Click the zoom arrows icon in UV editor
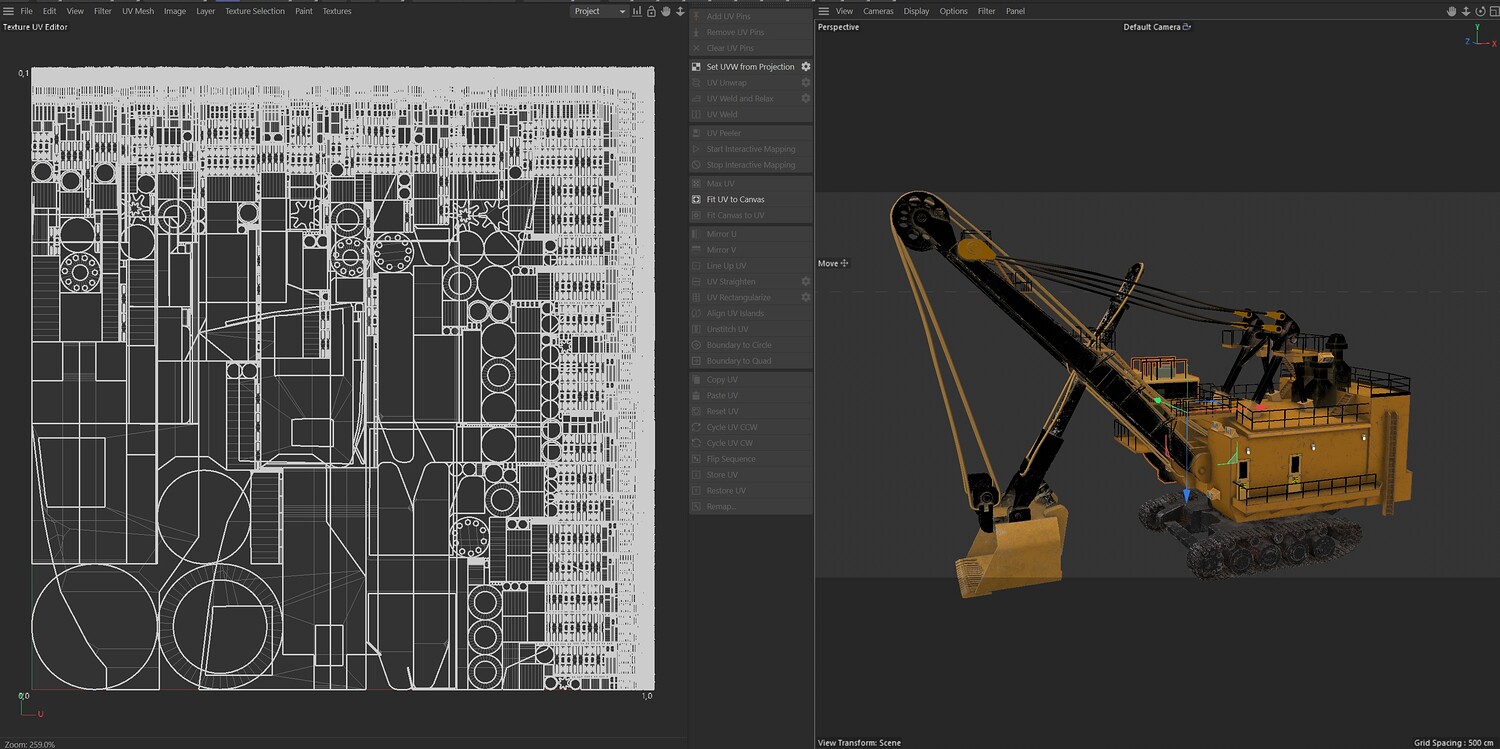Viewport: 1500px width, 749px height. [x=680, y=11]
